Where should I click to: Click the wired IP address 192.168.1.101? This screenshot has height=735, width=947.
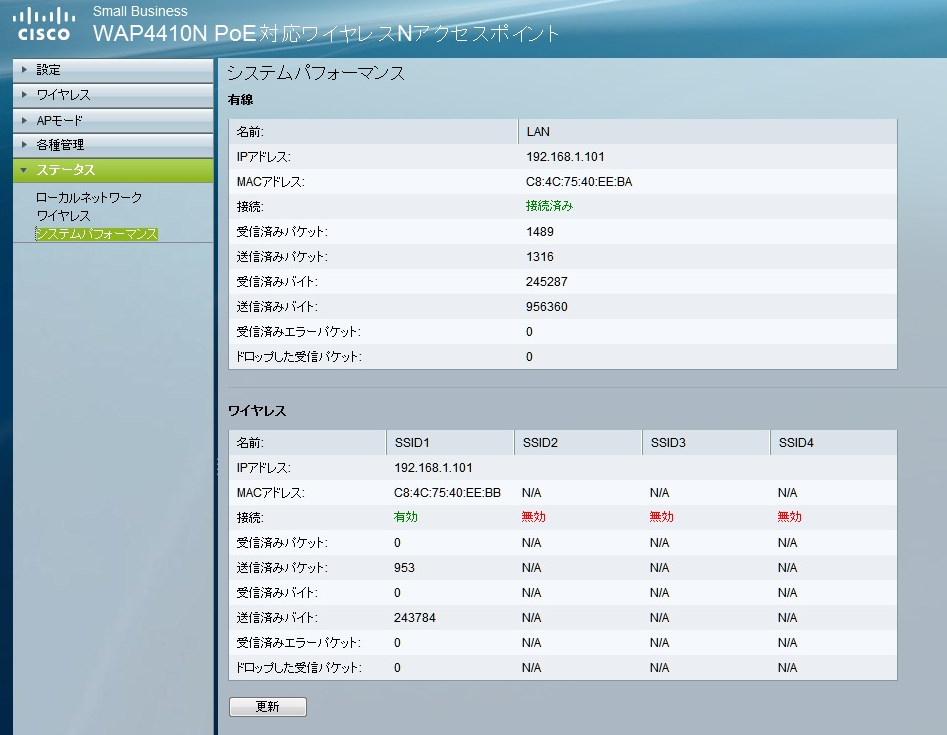coord(565,157)
